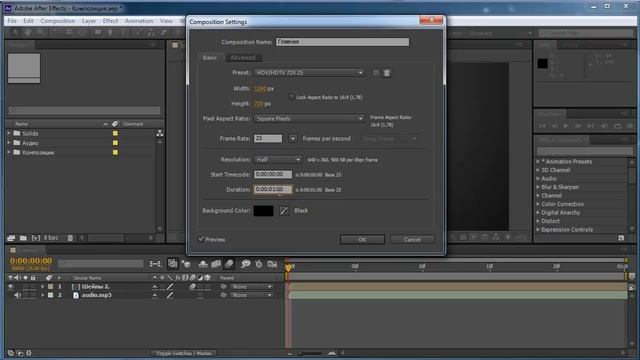Toggle Auto-keyframe stopwatch in timeline header

click(x=259, y=264)
